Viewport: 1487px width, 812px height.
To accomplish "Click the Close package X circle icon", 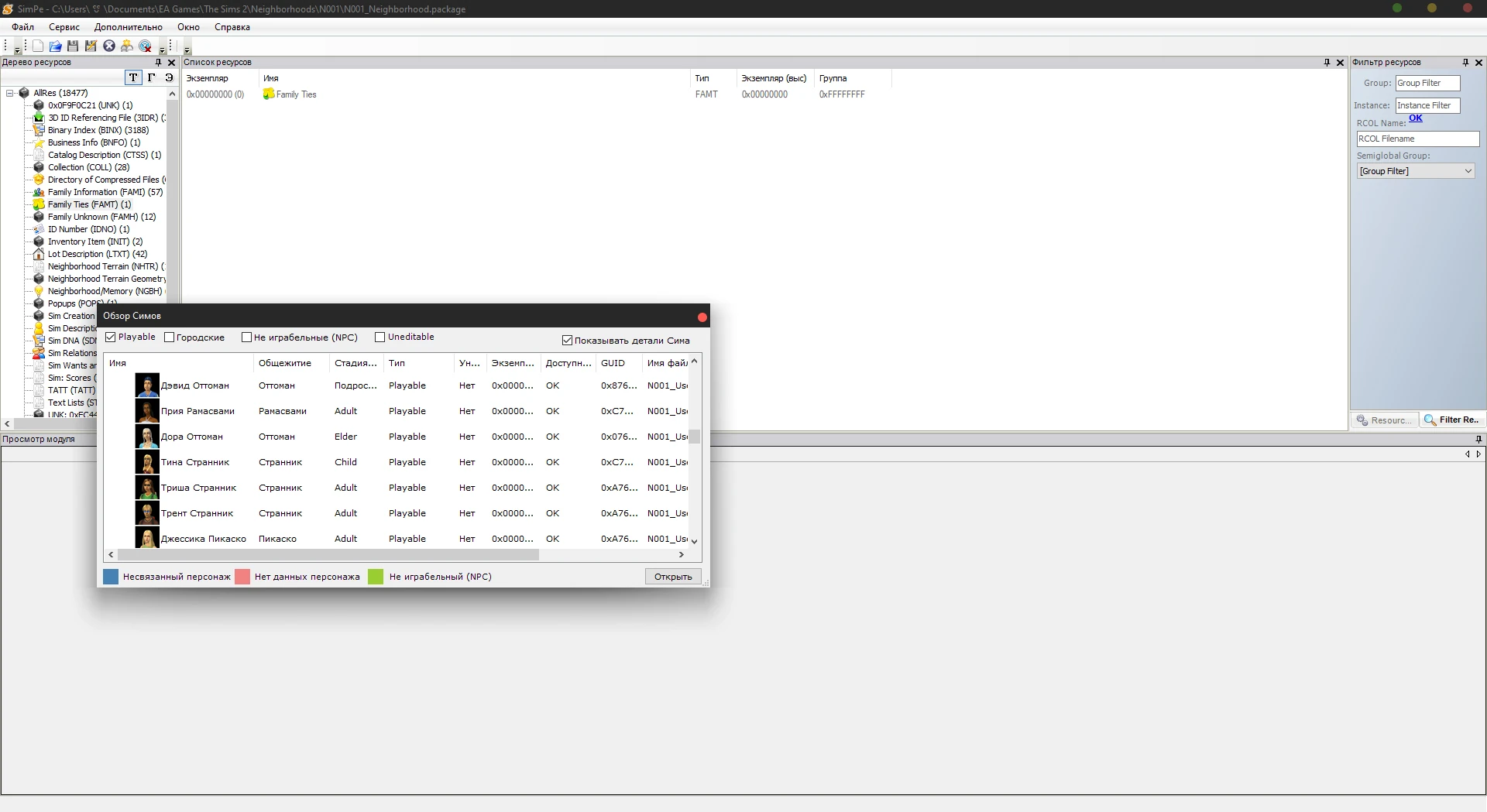I will [109, 46].
